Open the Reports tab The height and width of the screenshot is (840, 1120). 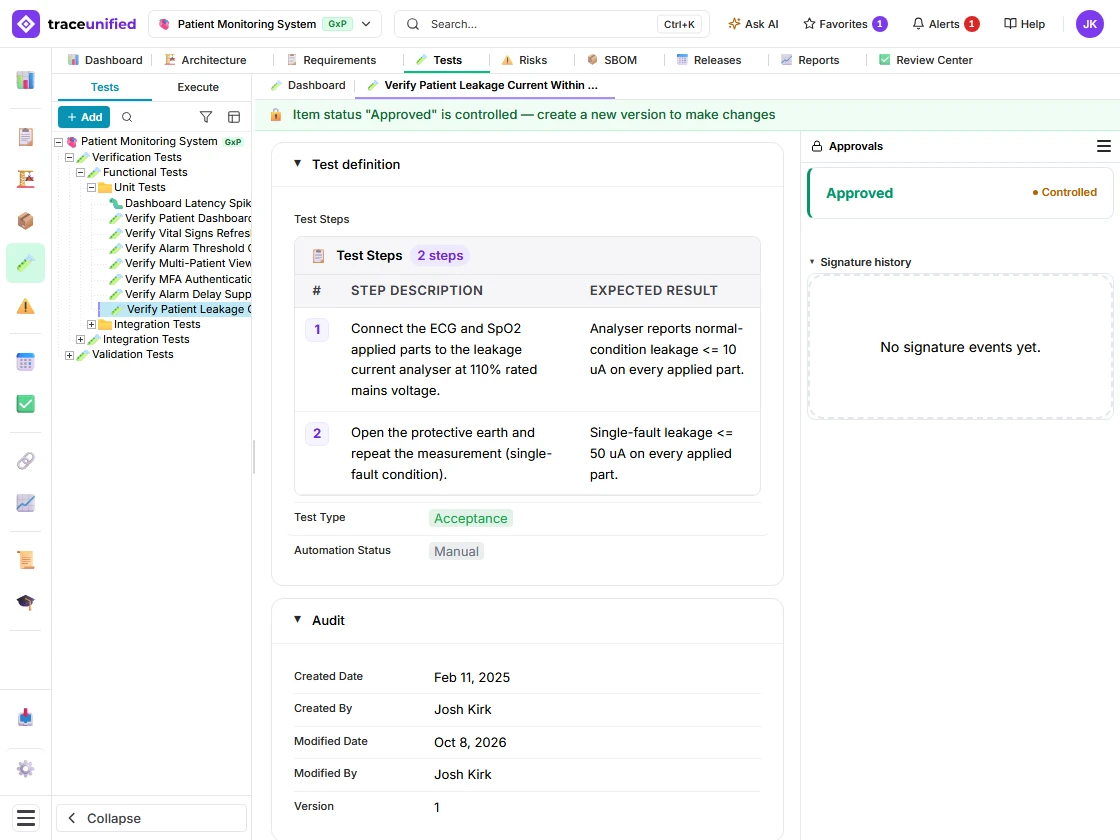tap(810, 60)
